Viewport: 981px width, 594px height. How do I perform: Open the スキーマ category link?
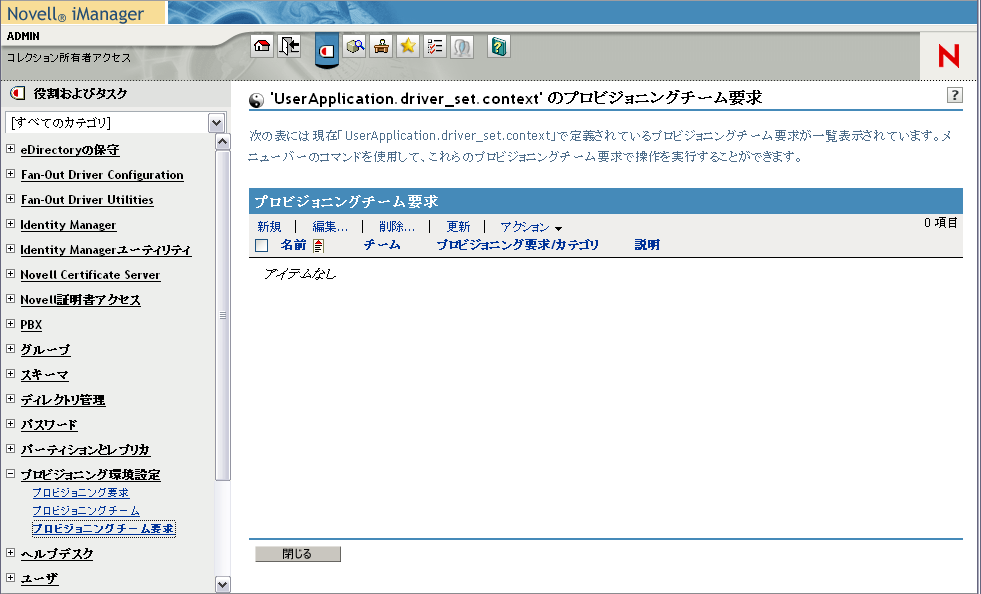point(44,375)
